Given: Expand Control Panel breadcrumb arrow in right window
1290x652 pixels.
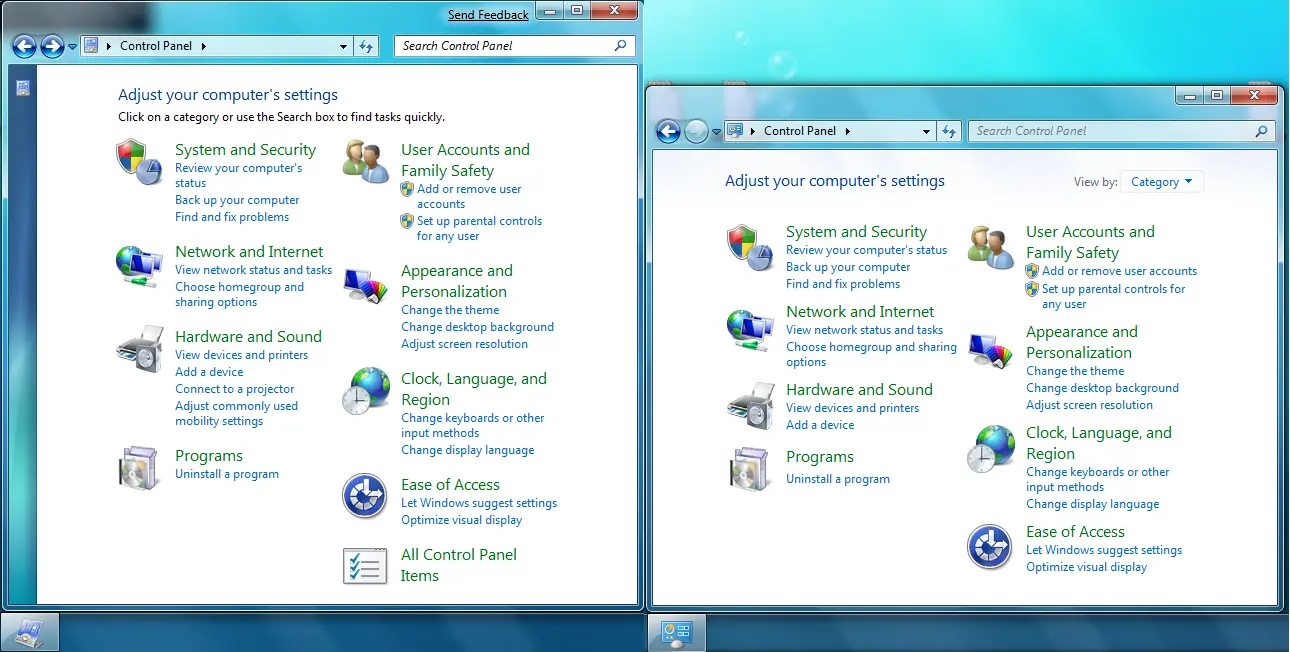Looking at the screenshot, I should click(x=848, y=131).
